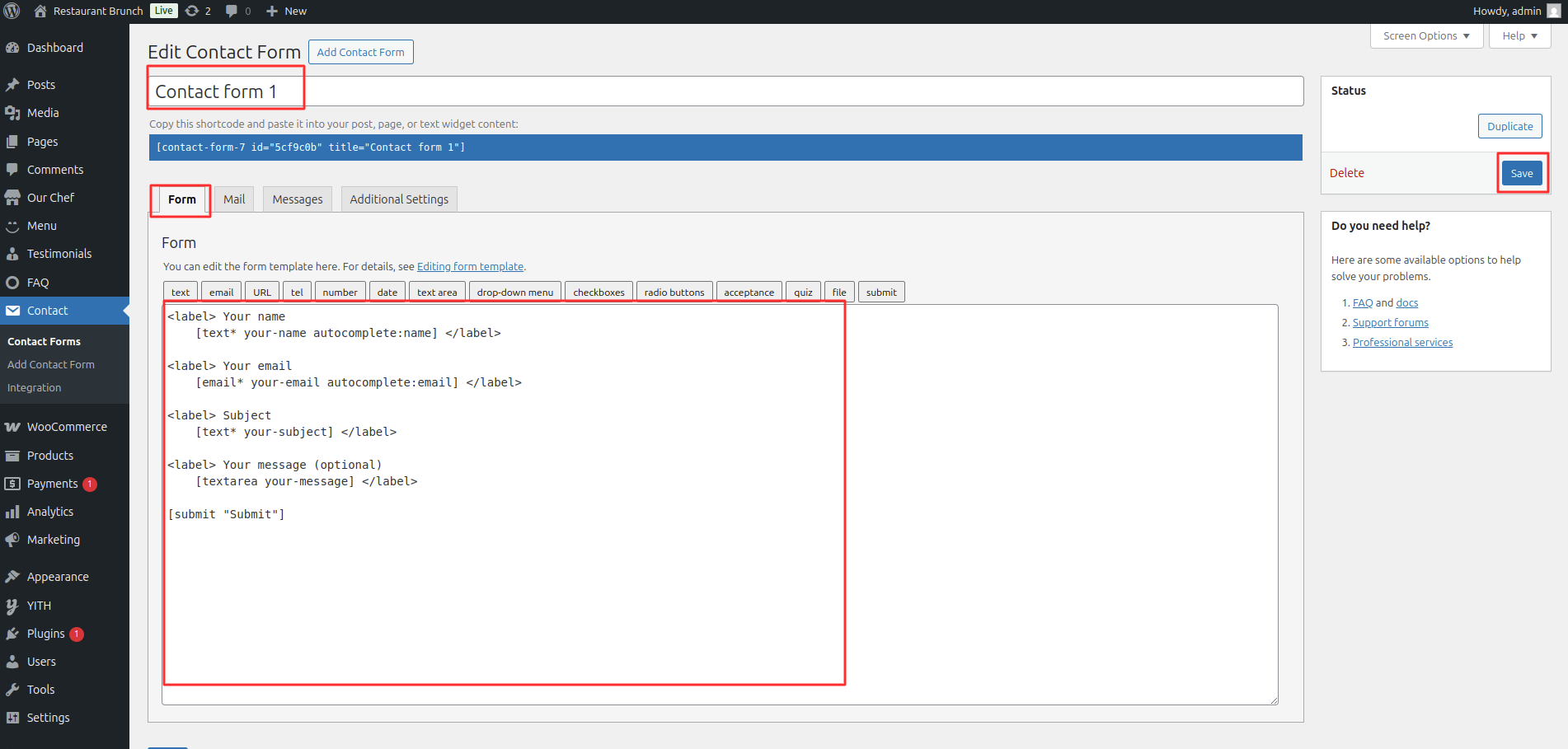Viewport: 1568px width, 749px height.
Task: Insert a tel tag
Action: coord(297,292)
